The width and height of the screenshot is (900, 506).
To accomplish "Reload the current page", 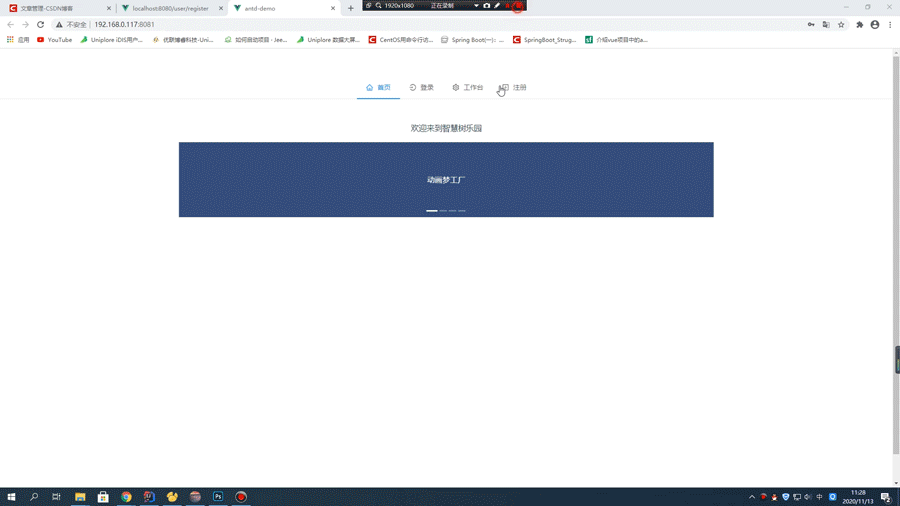I will (x=40, y=25).
